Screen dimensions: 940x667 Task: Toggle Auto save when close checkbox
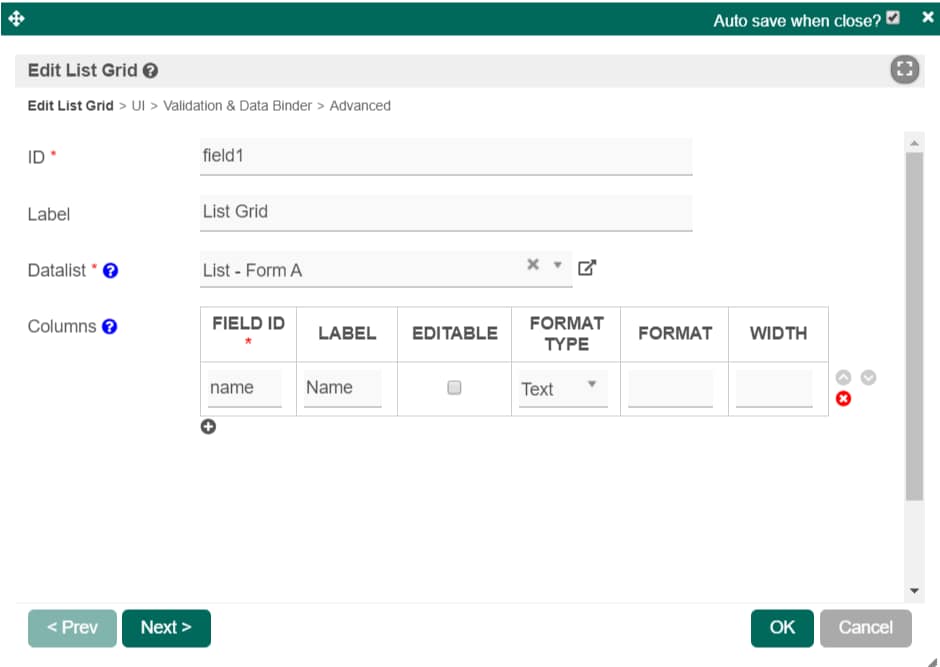point(893,18)
